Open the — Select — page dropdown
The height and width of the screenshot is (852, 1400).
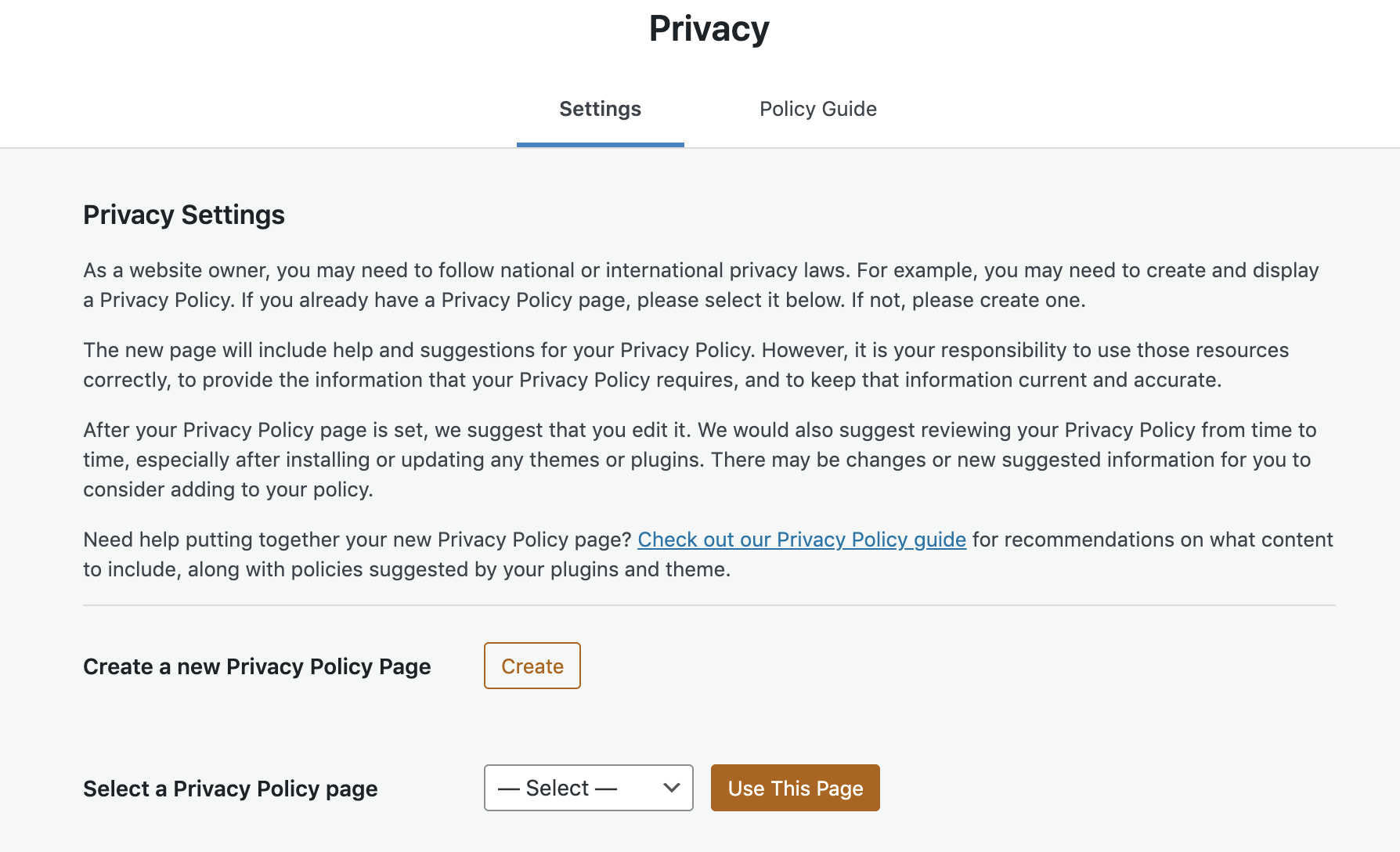point(588,788)
